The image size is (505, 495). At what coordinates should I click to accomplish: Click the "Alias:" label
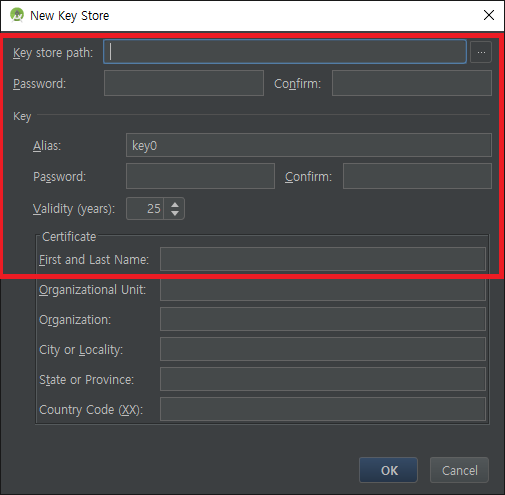47,146
